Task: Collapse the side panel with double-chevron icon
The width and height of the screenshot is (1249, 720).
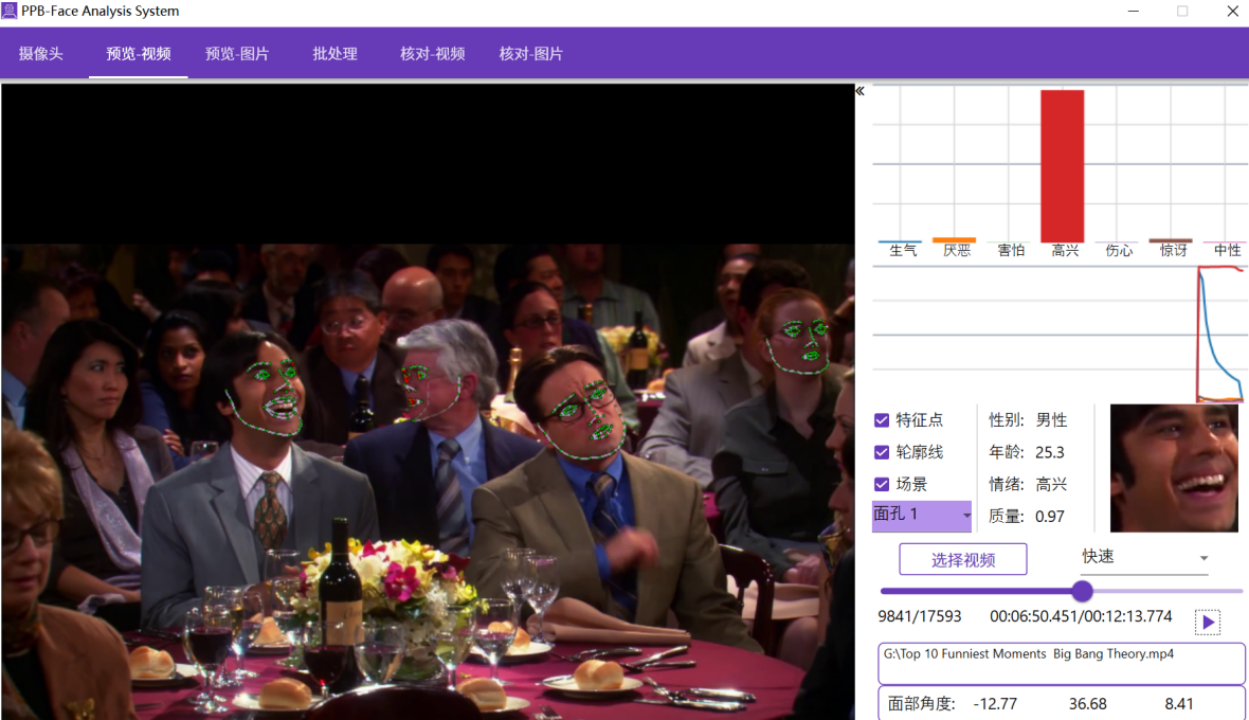Action: [x=860, y=91]
